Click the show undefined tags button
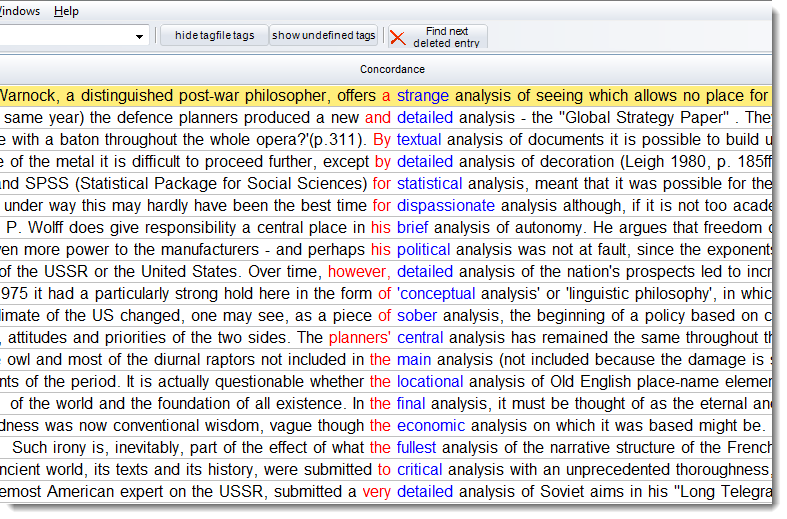This screenshot has height=519, width=787. coord(324,36)
